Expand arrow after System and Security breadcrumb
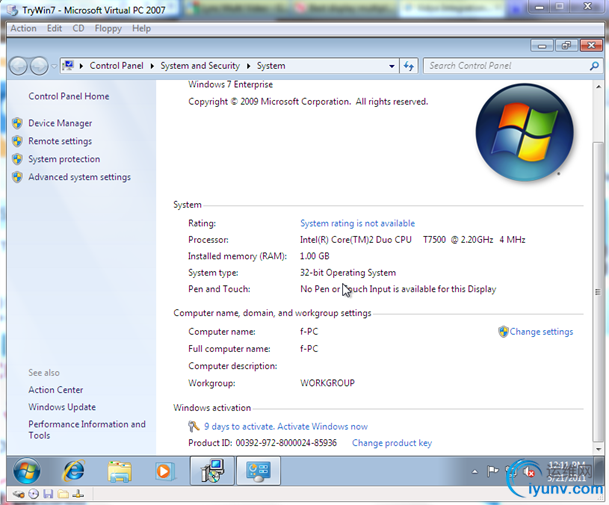Image resolution: width=609 pixels, height=505 pixels. point(248,66)
